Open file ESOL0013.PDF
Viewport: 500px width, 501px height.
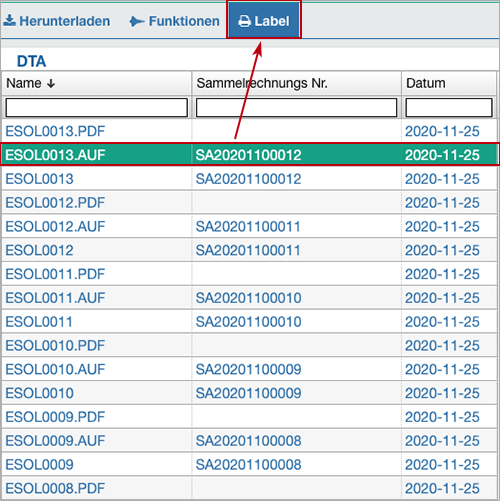click(55, 131)
